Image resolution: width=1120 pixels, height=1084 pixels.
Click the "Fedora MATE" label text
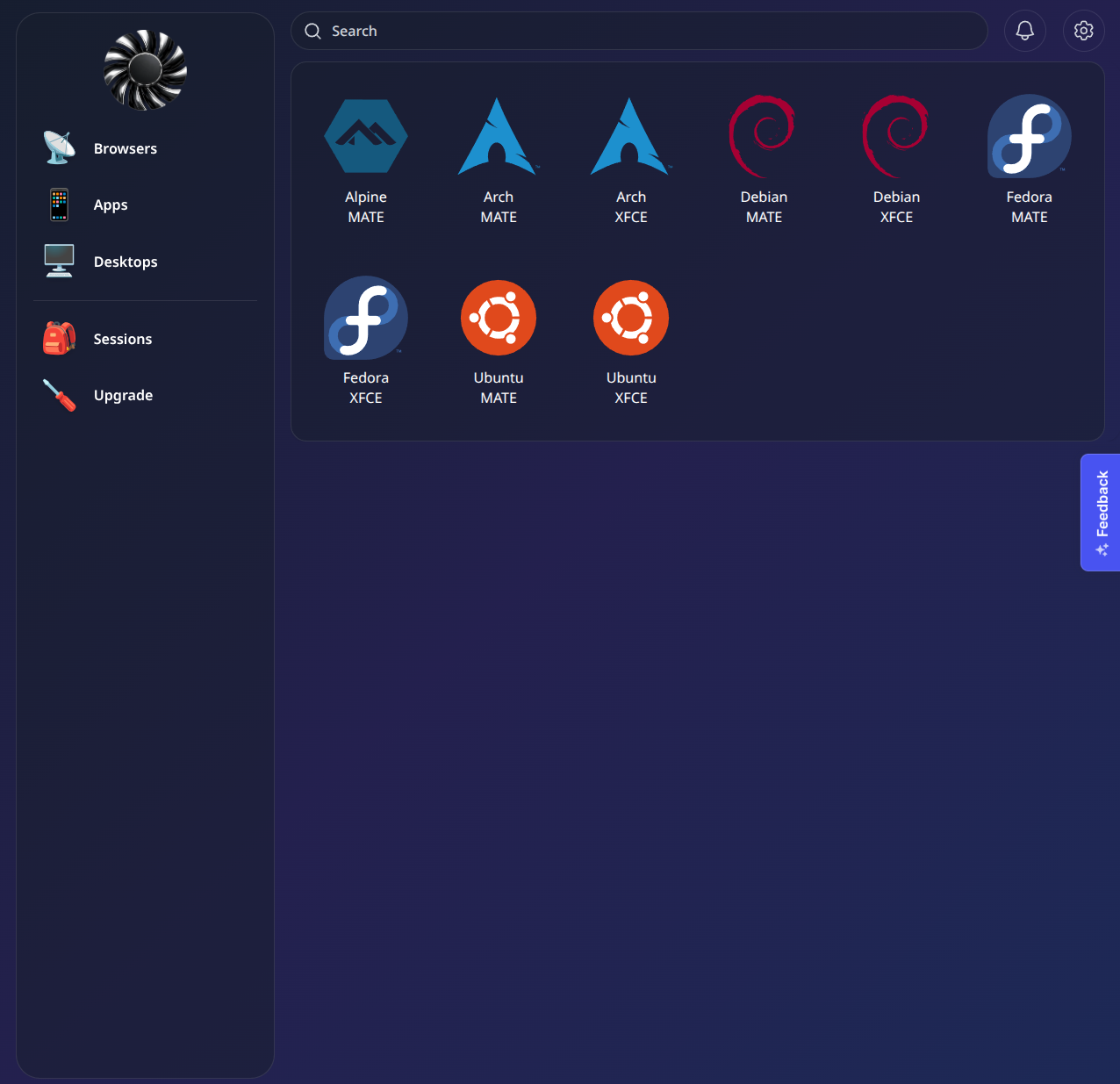1029,207
